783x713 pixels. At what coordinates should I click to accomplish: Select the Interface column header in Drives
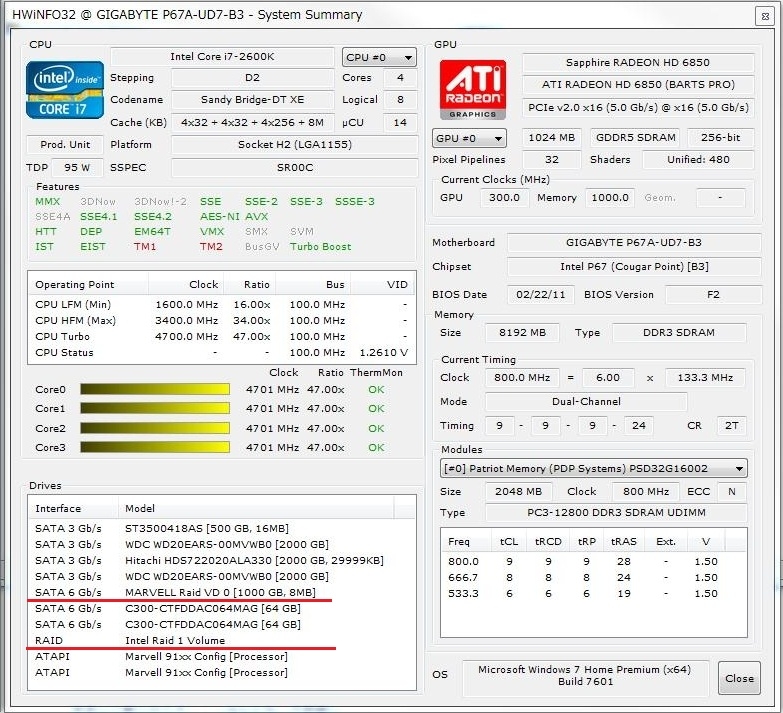[73, 508]
